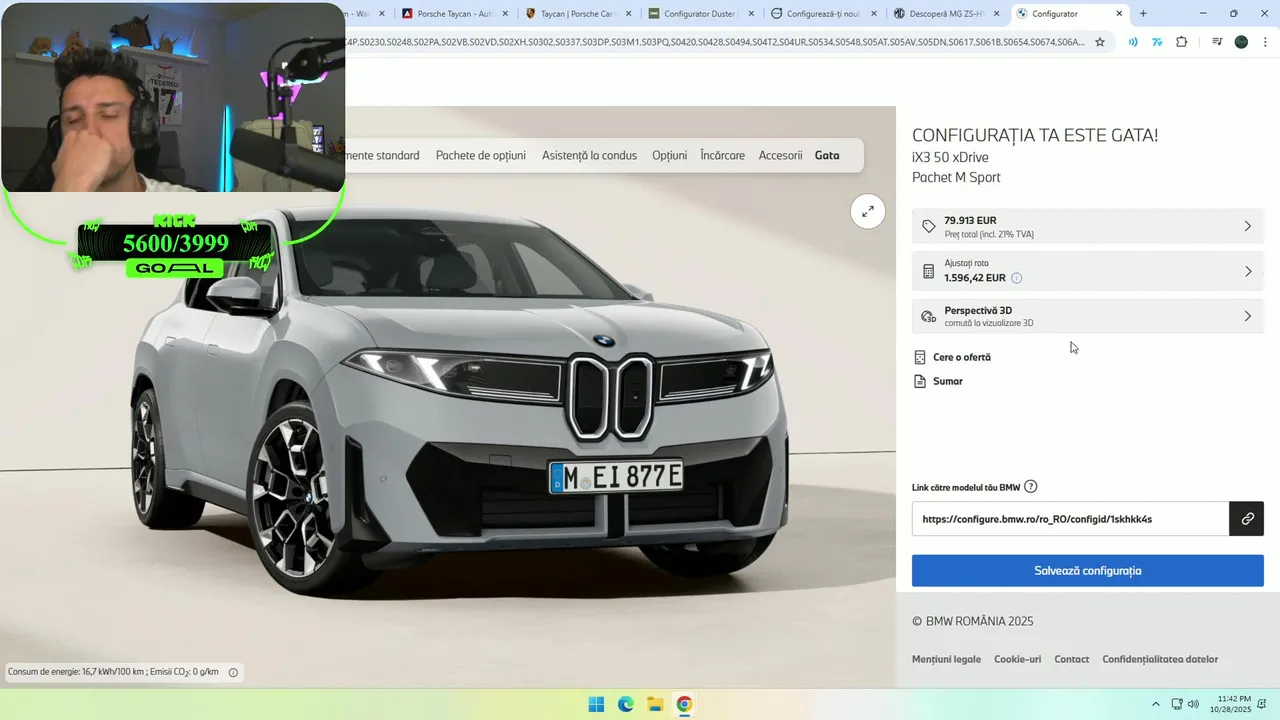Click the 3D globe icon beside Perspectivă 3D
The width and height of the screenshot is (1280, 720).
coord(928,317)
